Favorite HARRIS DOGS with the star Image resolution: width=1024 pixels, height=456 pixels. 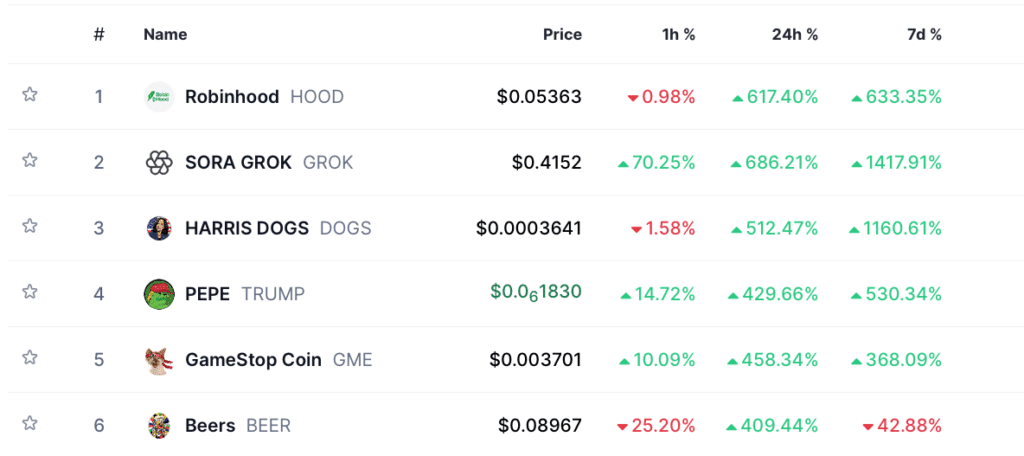(30, 227)
